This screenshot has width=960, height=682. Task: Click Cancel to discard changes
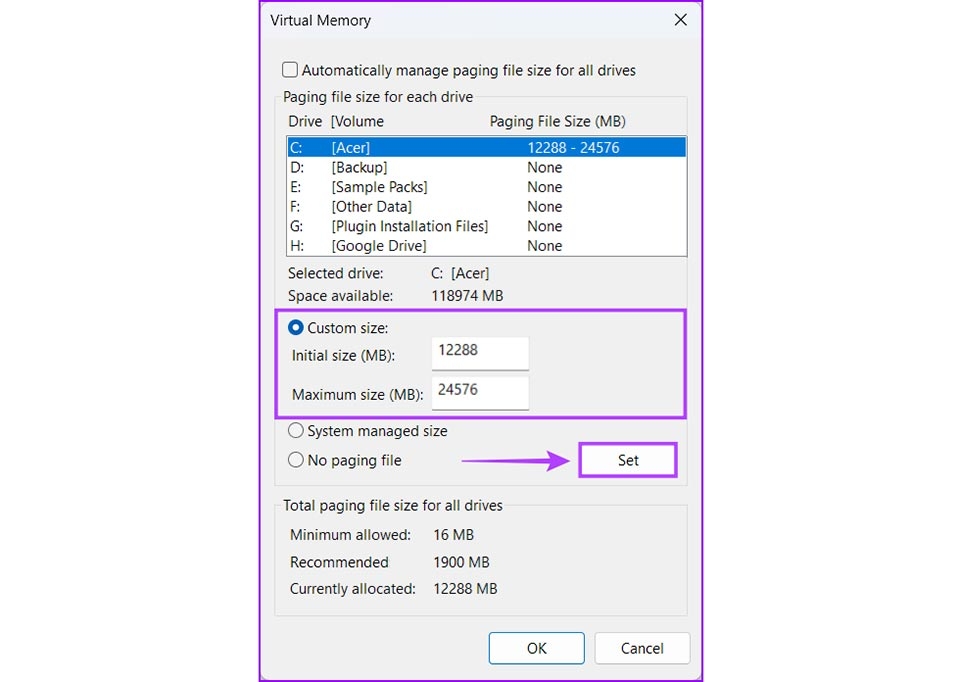coord(642,648)
